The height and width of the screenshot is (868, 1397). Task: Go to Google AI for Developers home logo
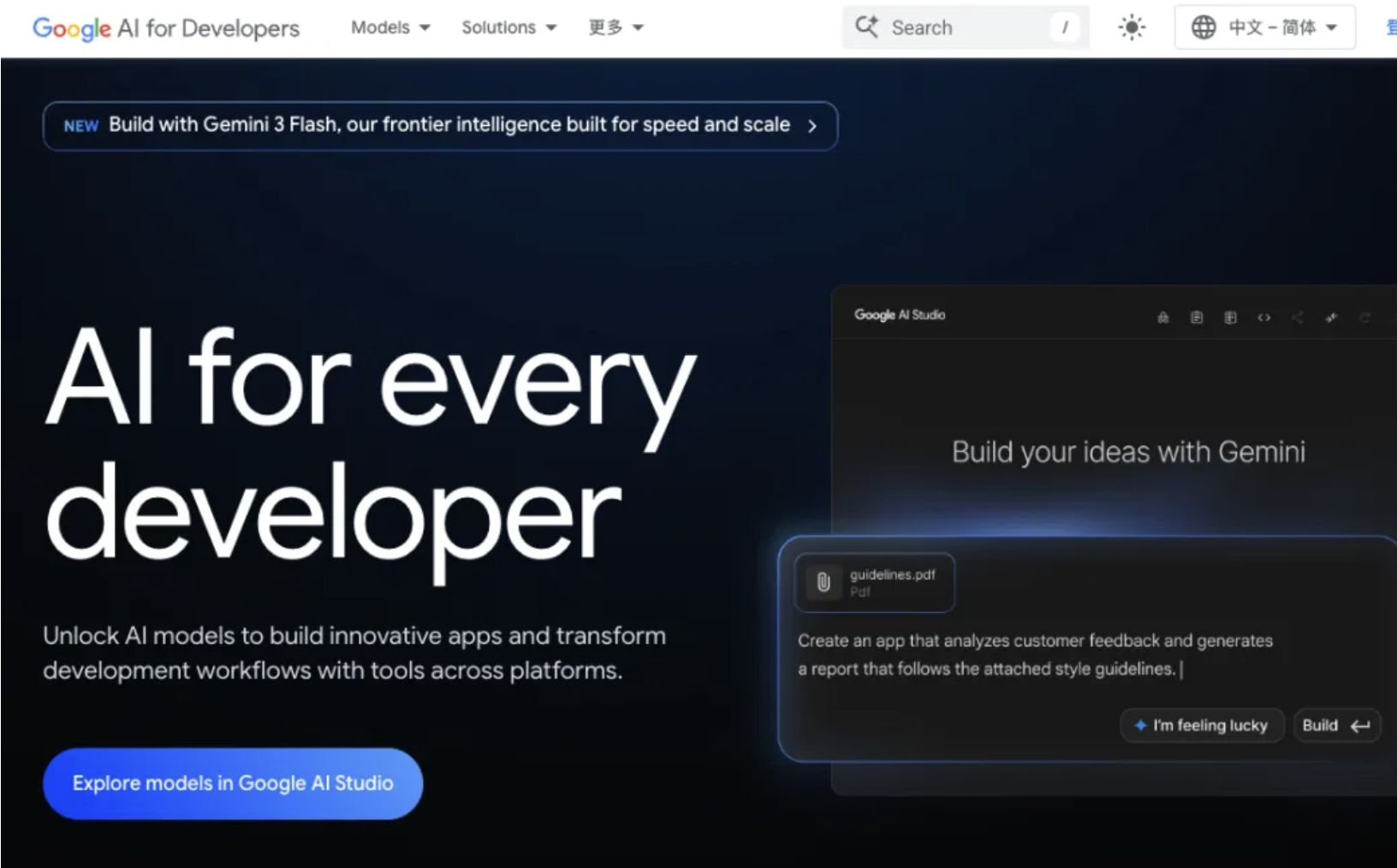[x=166, y=28]
